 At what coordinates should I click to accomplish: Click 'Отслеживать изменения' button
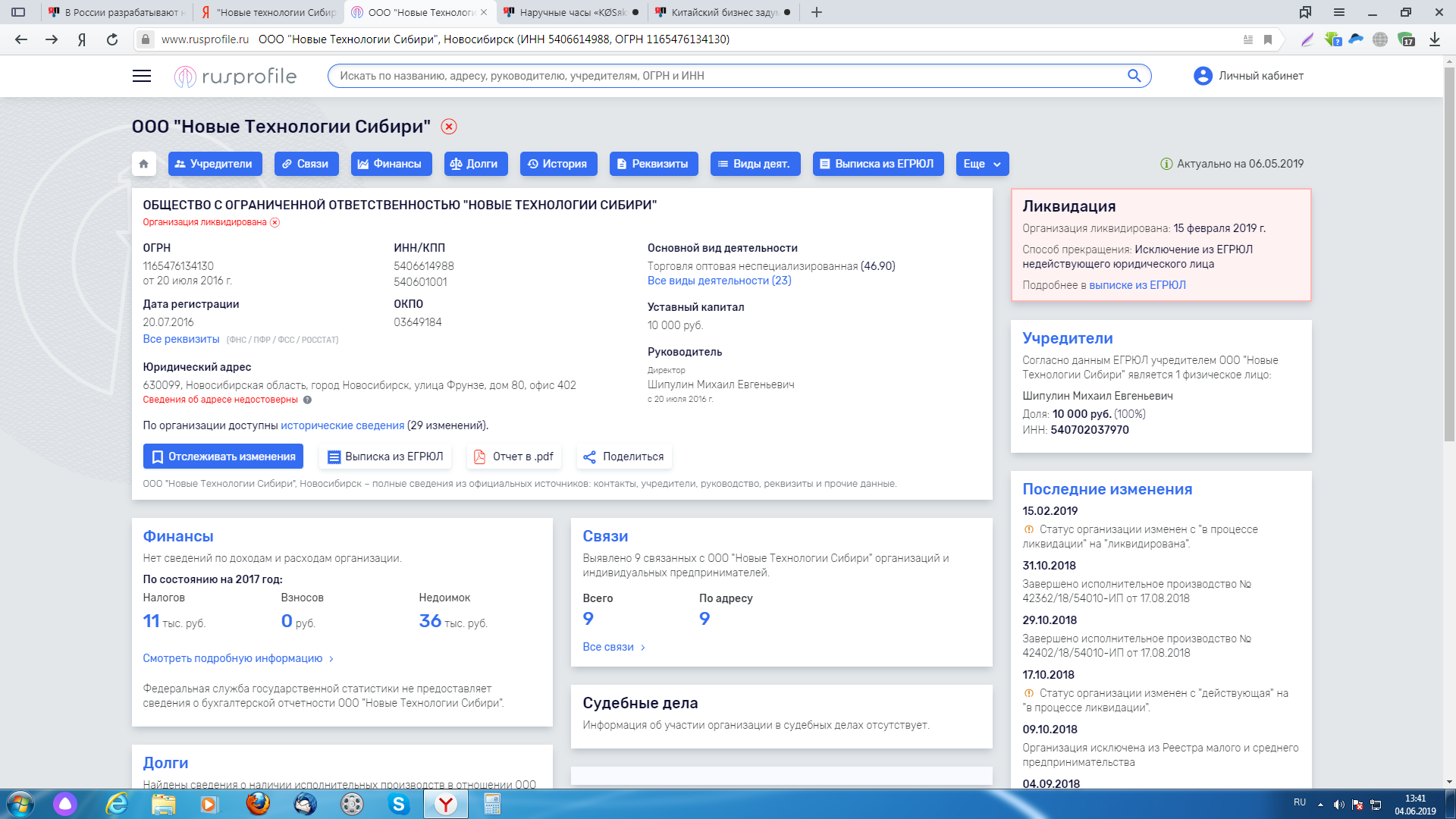[223, 457]
